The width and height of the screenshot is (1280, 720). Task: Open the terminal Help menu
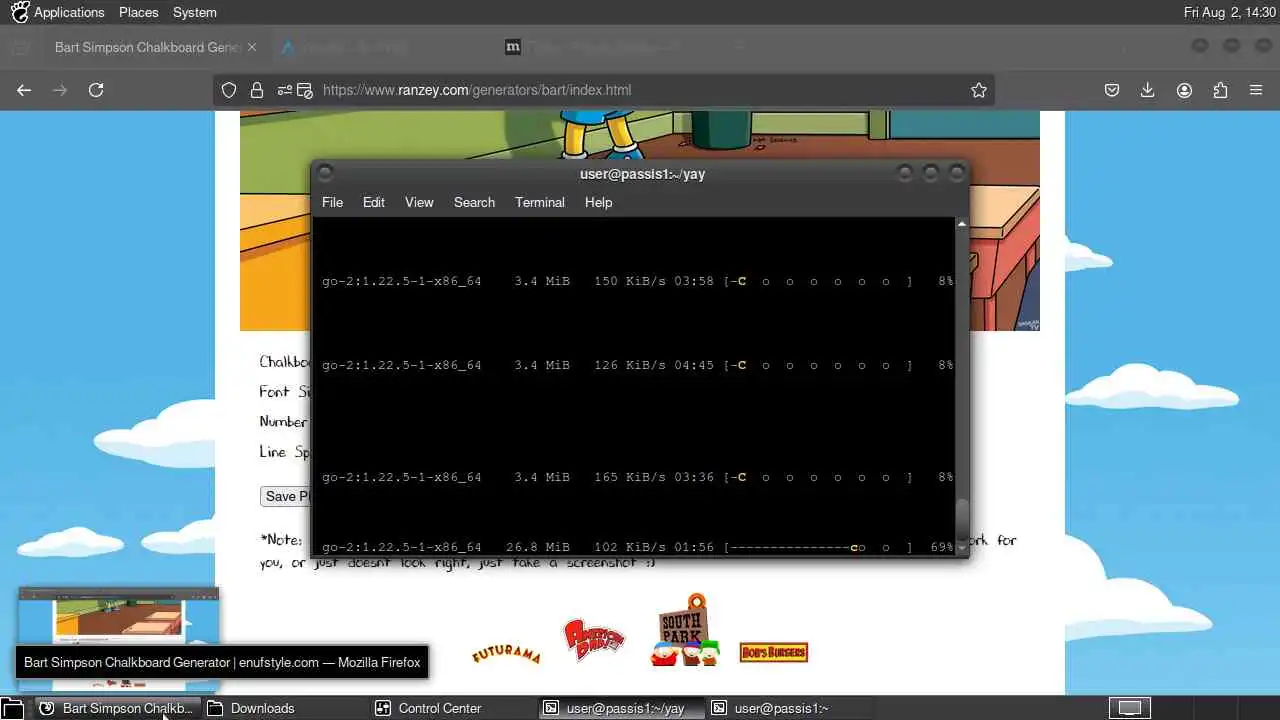point(598,202)
